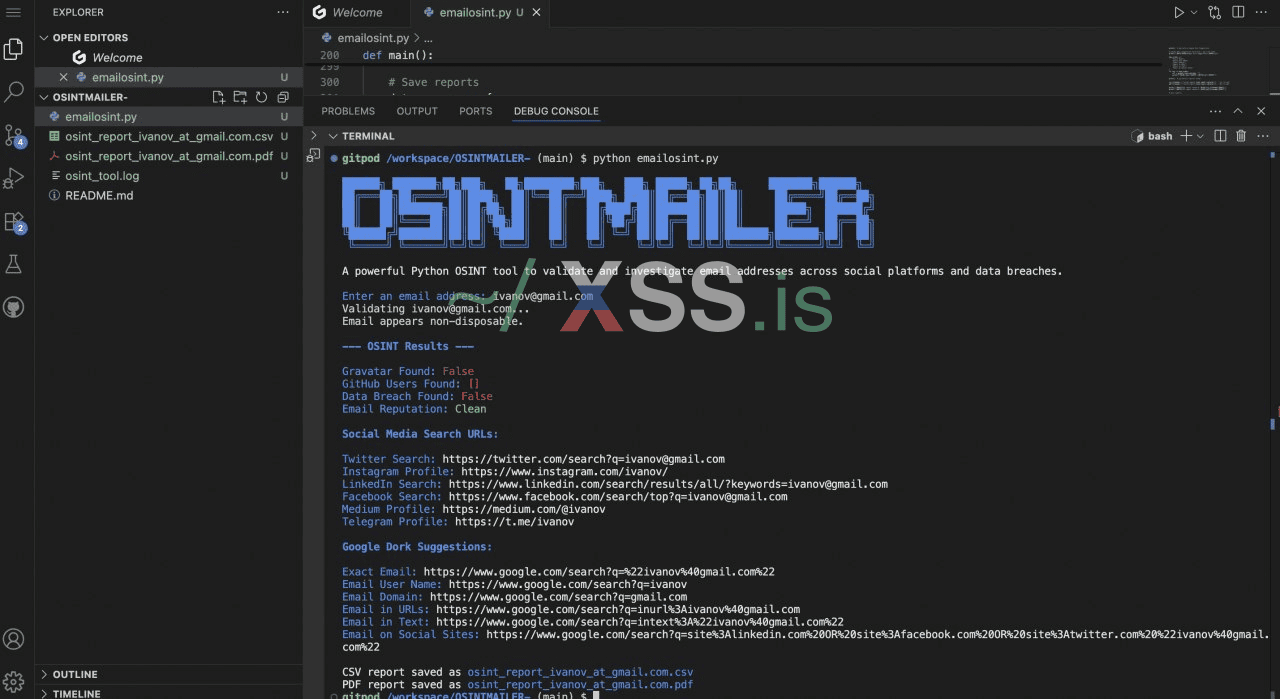Open emailosint.py in the file tree
The height and width of the screenshot is (699, 1280).
[x=168, y=116]
